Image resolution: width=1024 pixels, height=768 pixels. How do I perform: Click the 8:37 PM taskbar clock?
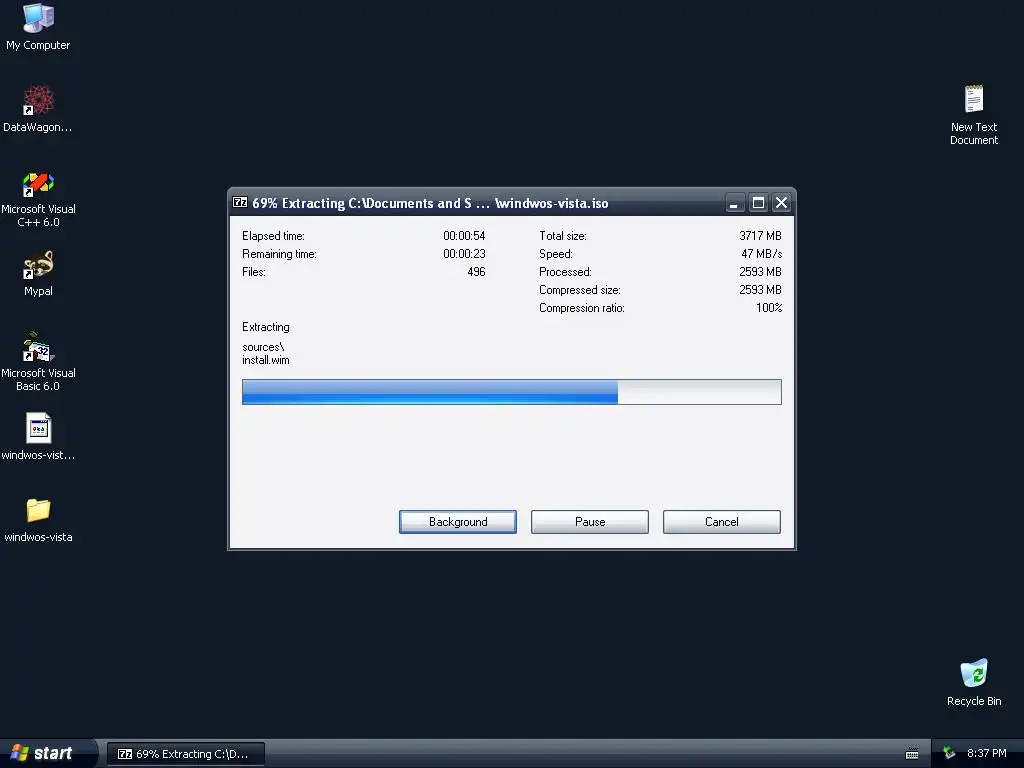(x=986, y=753)
